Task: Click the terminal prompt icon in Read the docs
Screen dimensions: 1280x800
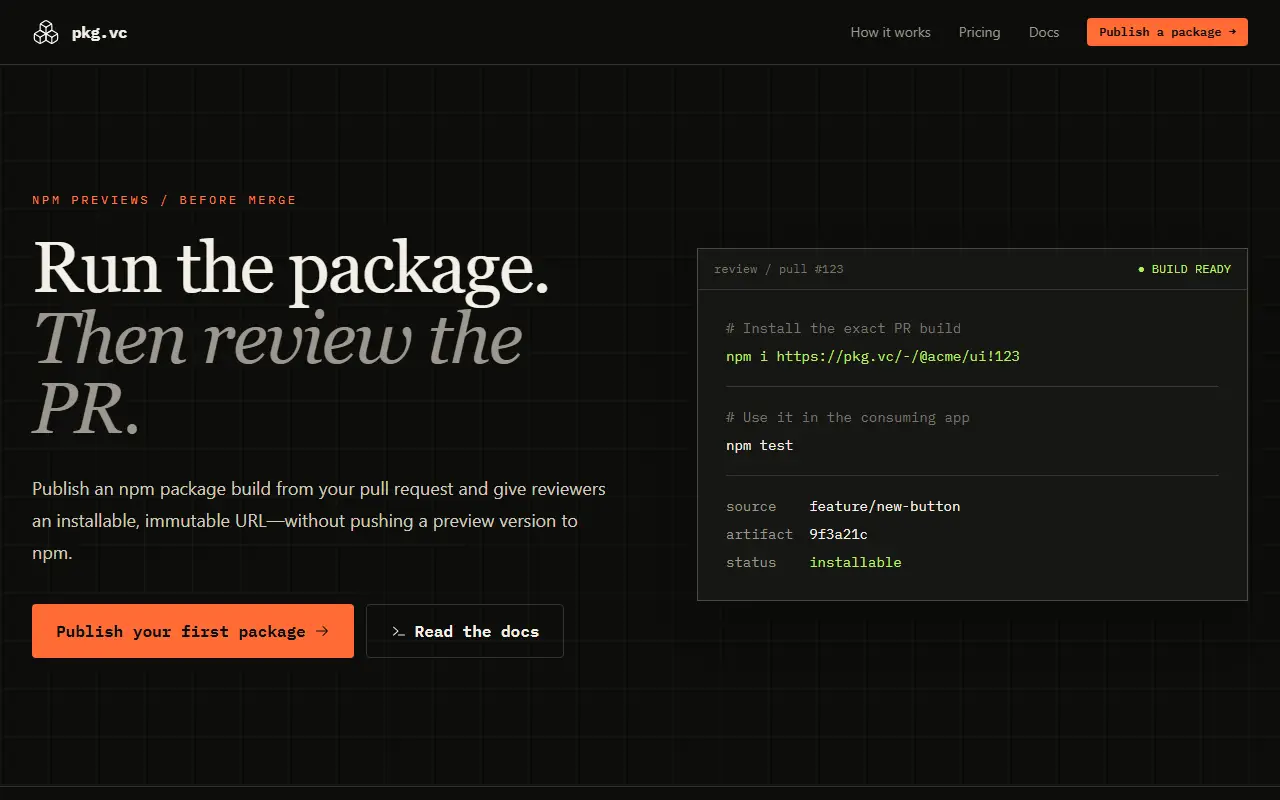Action: [x=398, y=632]
